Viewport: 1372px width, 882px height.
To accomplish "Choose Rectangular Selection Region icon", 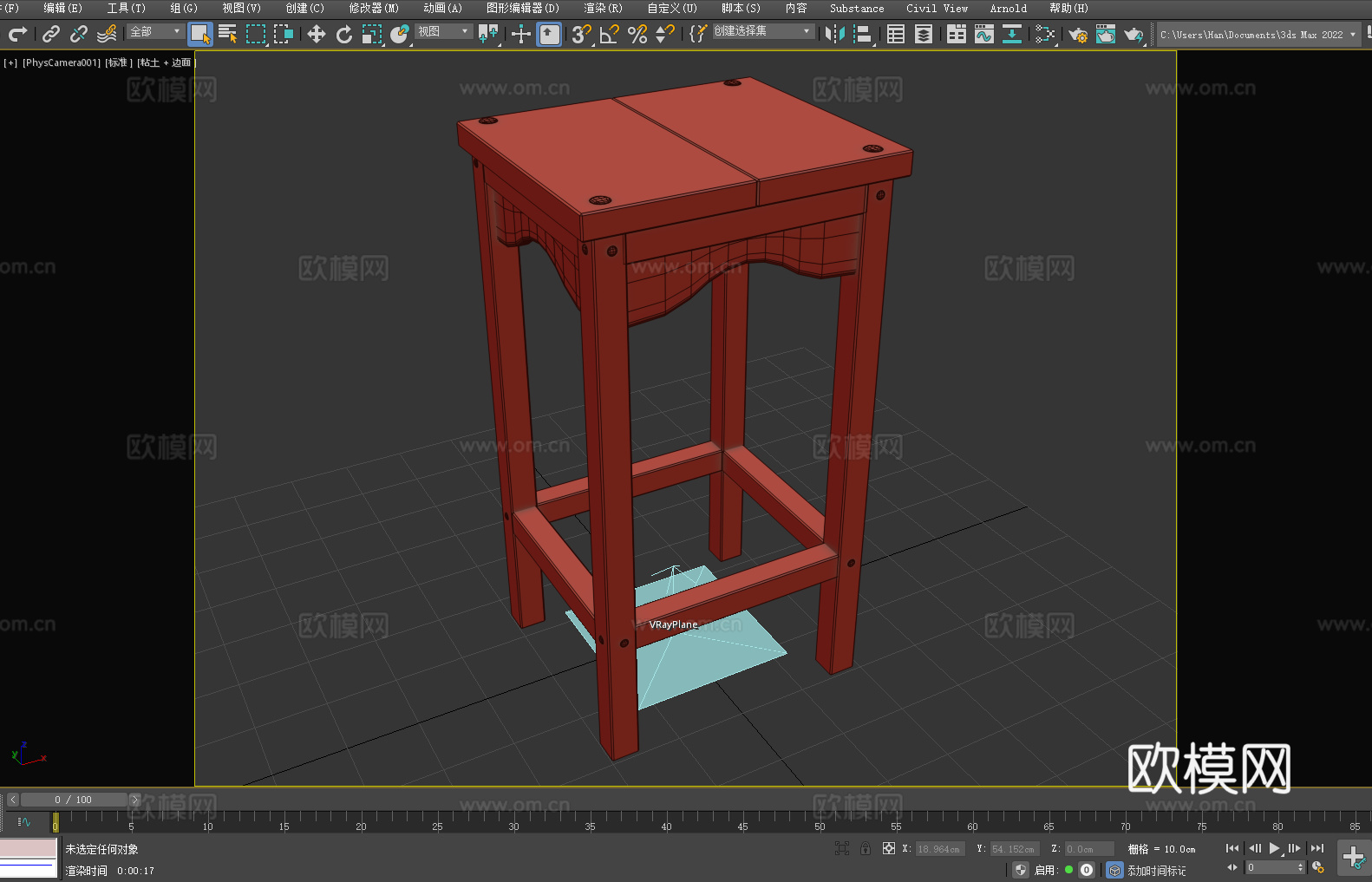I will point(256,34).
